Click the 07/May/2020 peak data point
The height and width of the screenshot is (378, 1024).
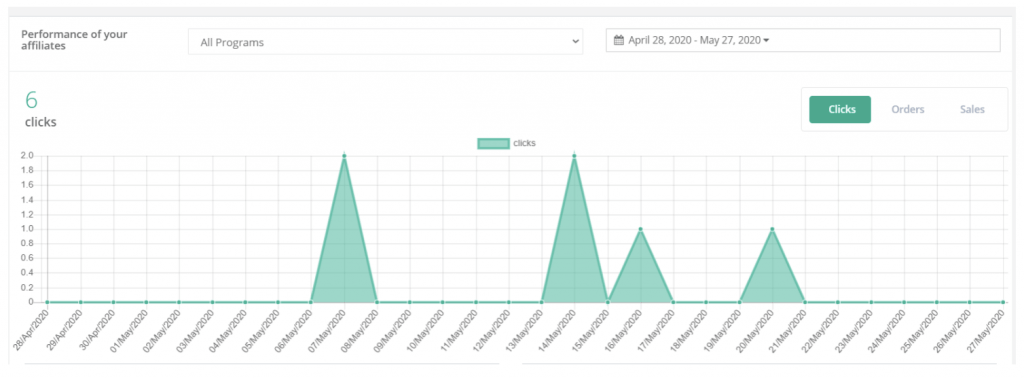344,156
